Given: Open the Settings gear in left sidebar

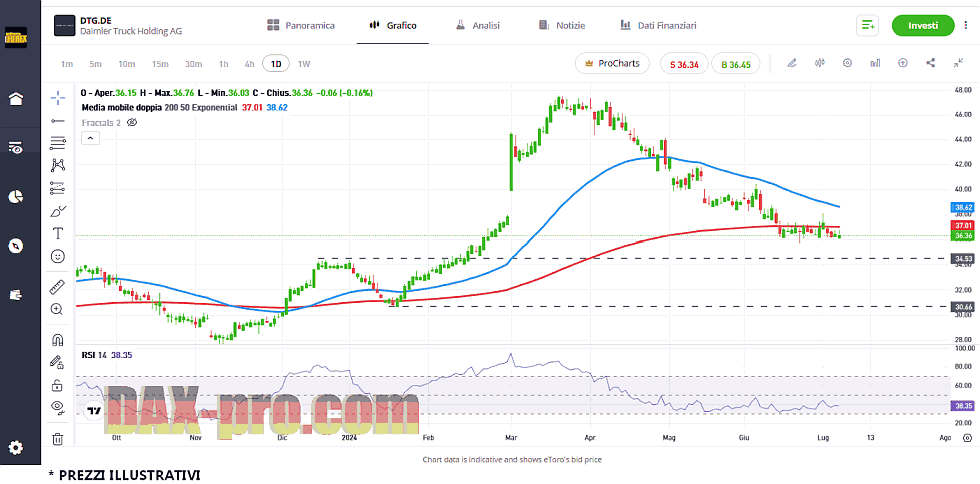Looking at the screenshot, I should click(16, 448).
